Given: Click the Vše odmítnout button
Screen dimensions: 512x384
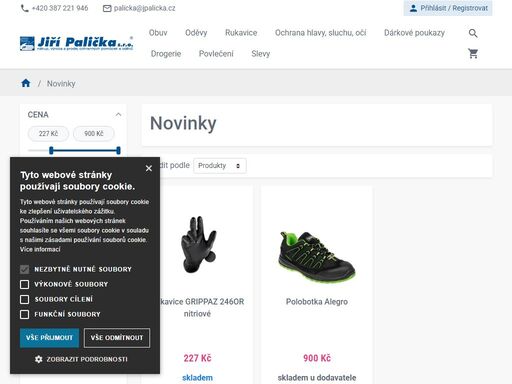Looking at the screenshot, I should (x=117, y=338).
